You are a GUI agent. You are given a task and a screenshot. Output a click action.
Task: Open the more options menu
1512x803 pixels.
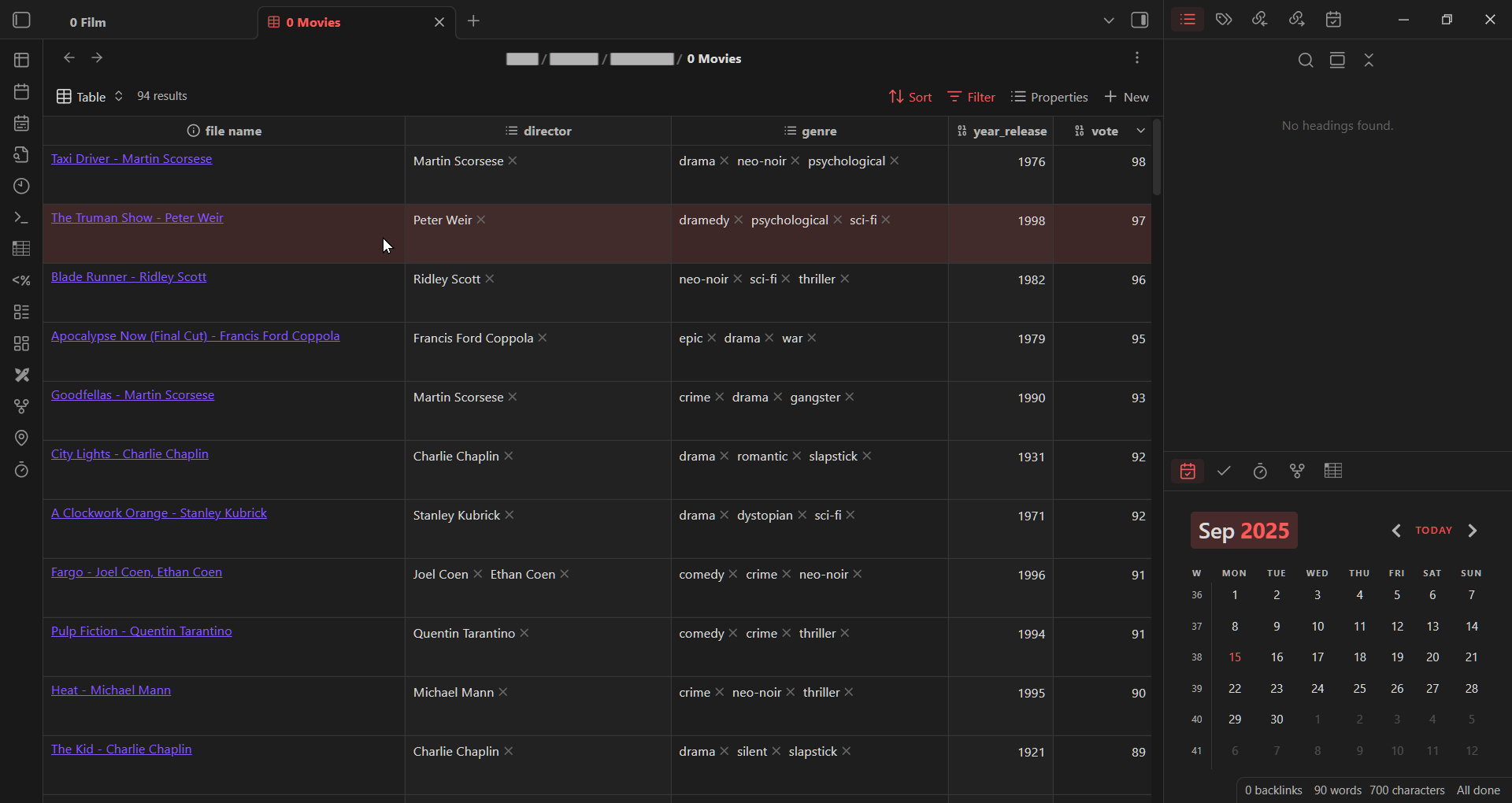point(1136,59)
